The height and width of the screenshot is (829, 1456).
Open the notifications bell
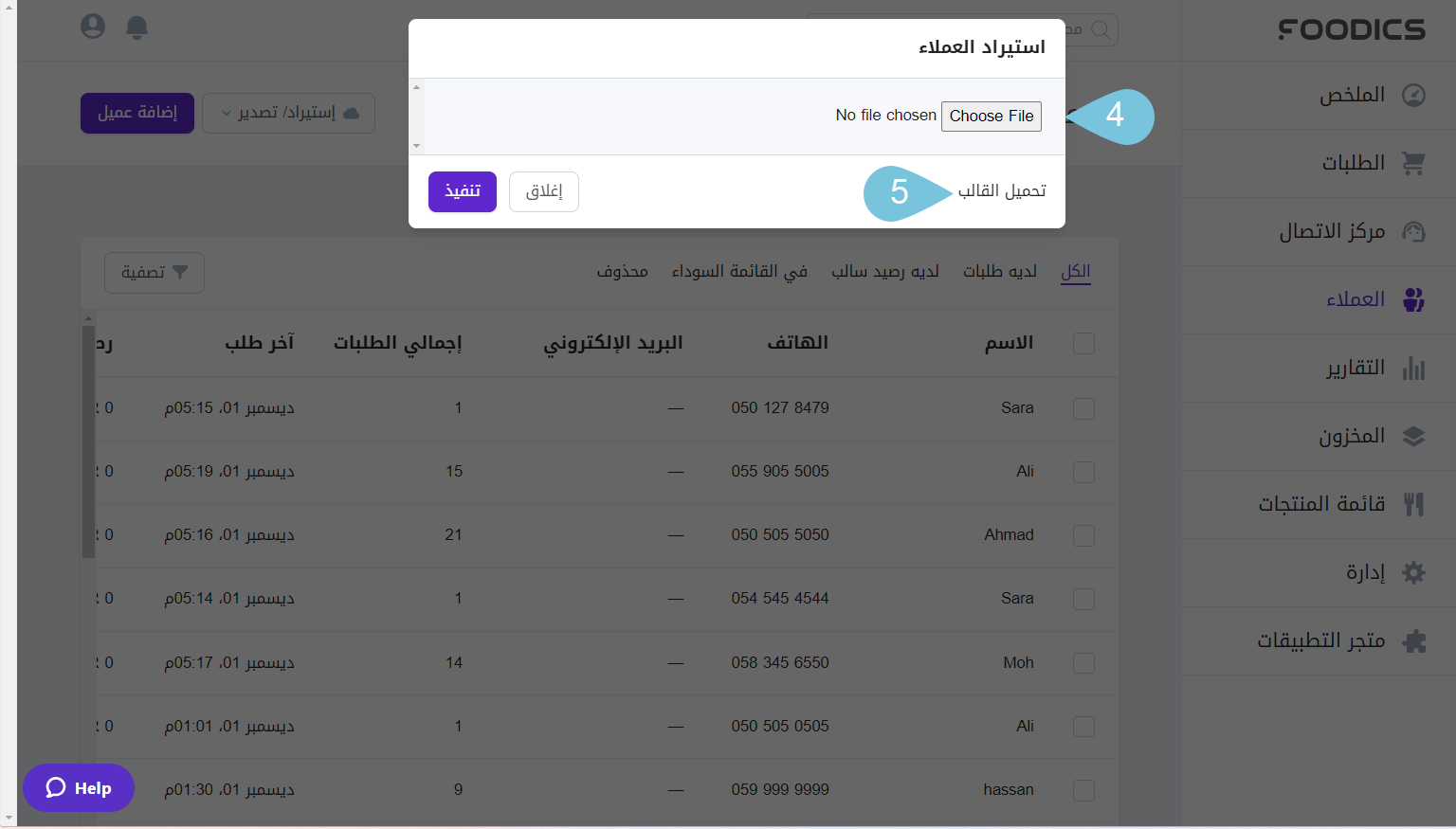click(136, 27)
